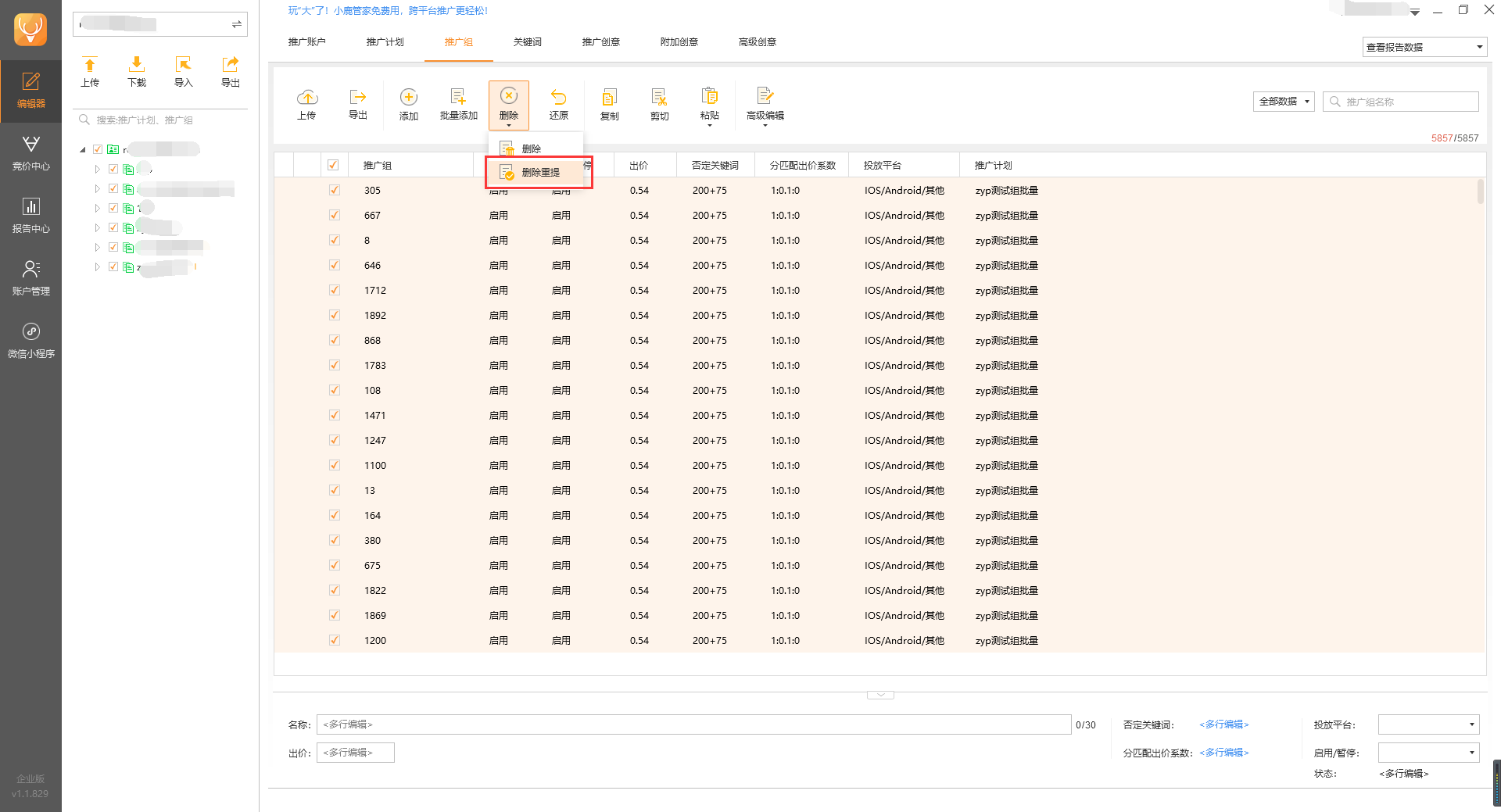Screen dimensions: 1501x812
Task: Collapse the bottom edit panel chevron
Action: 880,695
